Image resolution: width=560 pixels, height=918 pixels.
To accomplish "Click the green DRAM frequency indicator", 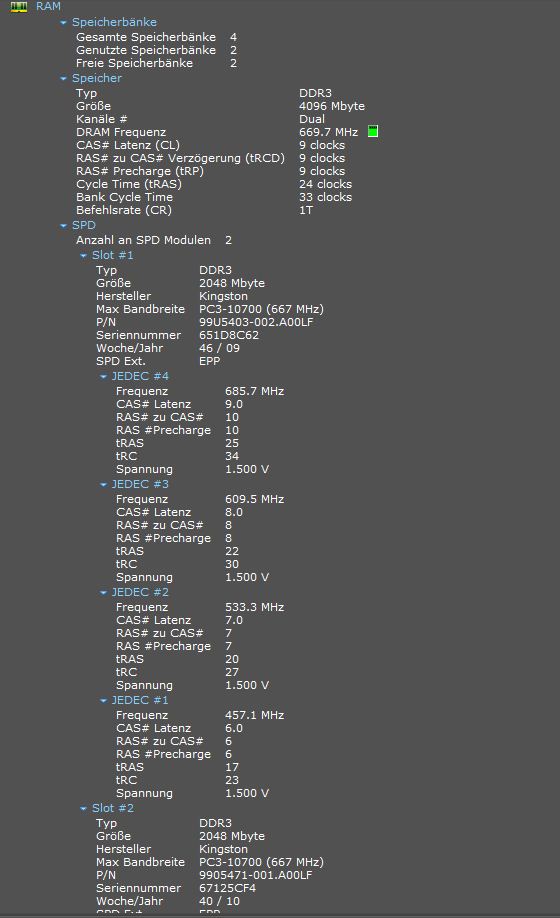I will [x=373, y=131].
